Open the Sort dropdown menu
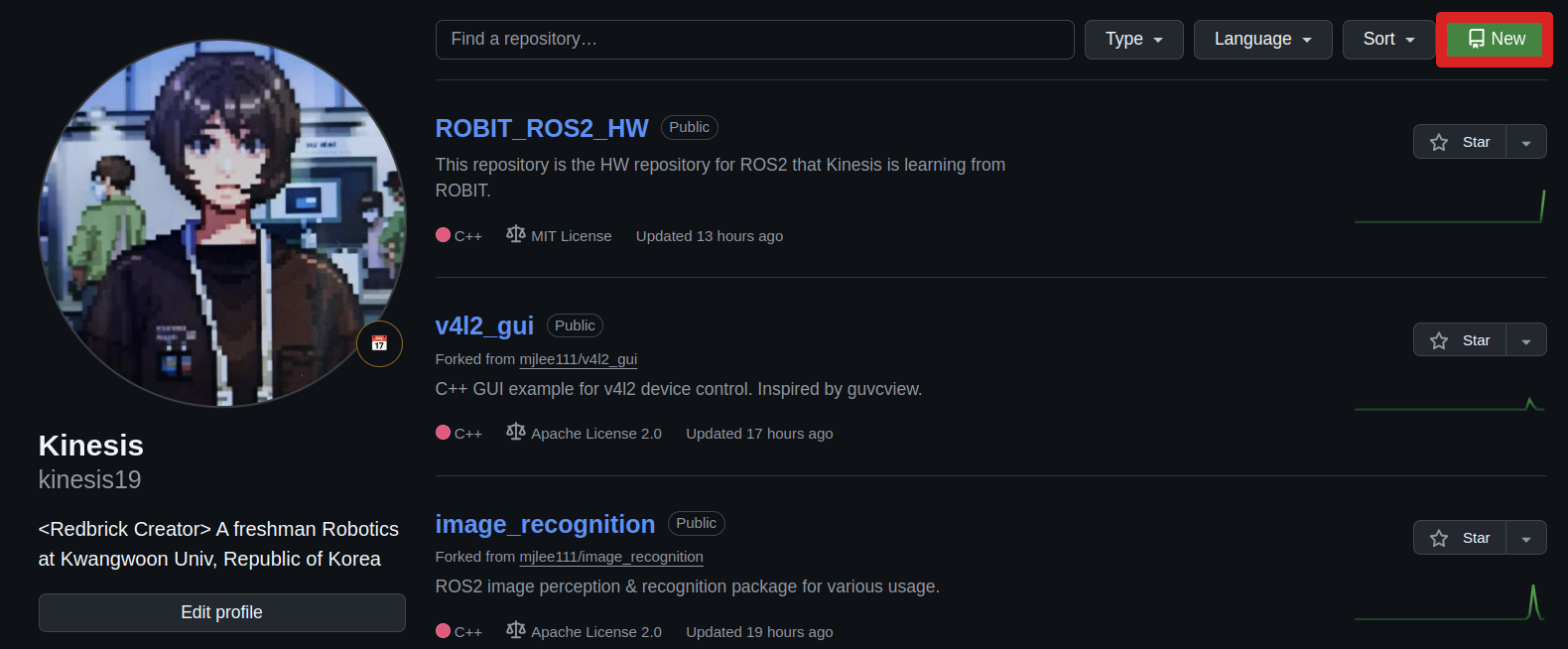The width and height of the screenshot is (1568, 649). 1389,40
